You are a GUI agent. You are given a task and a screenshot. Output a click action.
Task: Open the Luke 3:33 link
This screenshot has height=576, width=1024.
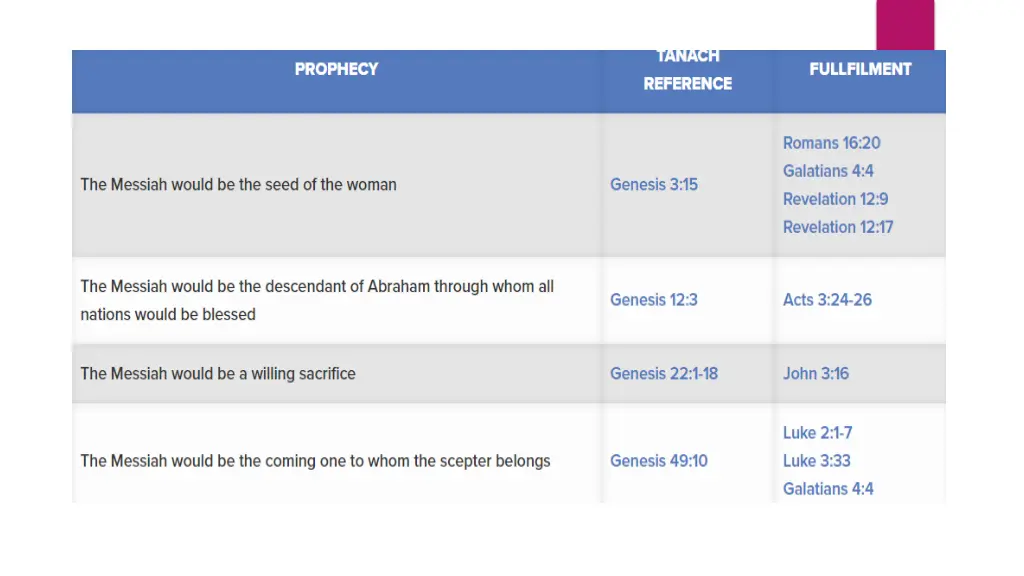[816, 461]
